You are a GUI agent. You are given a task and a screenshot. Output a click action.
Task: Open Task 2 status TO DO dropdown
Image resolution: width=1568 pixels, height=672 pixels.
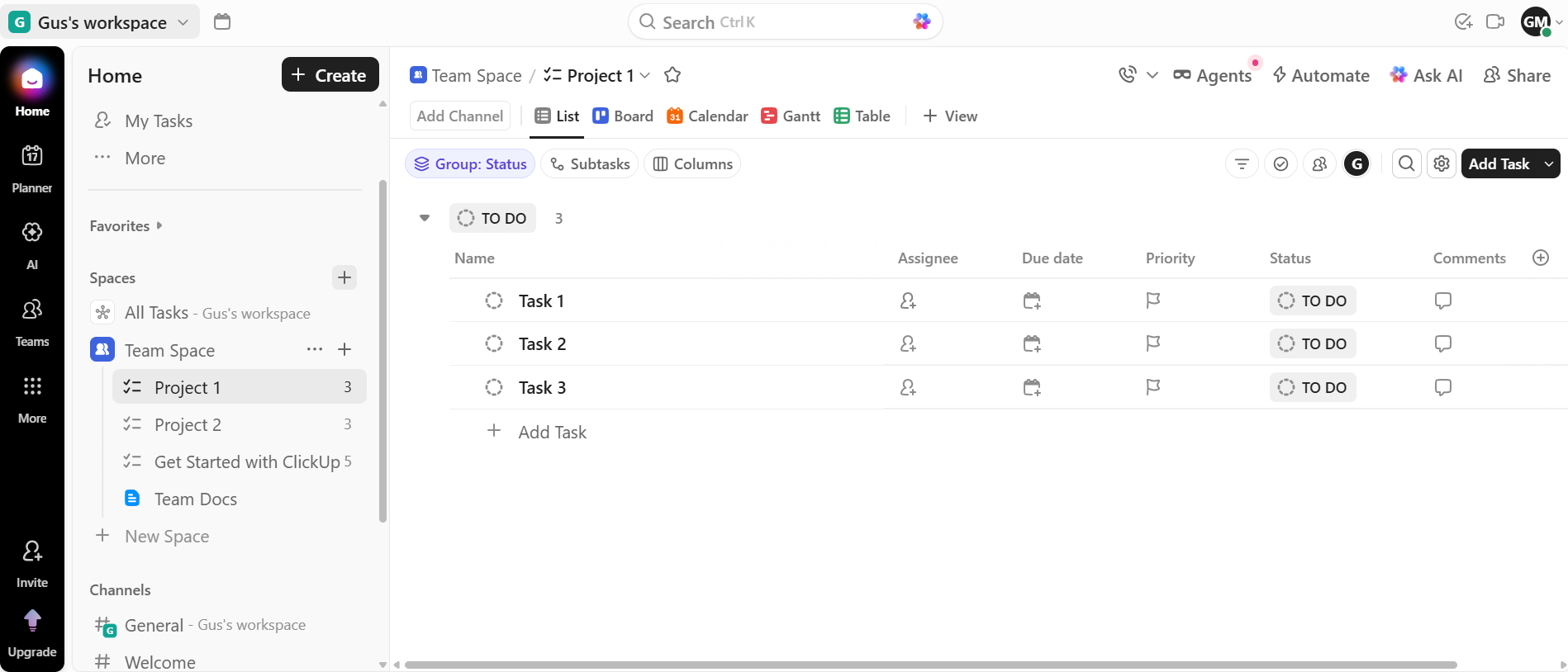(x=1313, y=343)
